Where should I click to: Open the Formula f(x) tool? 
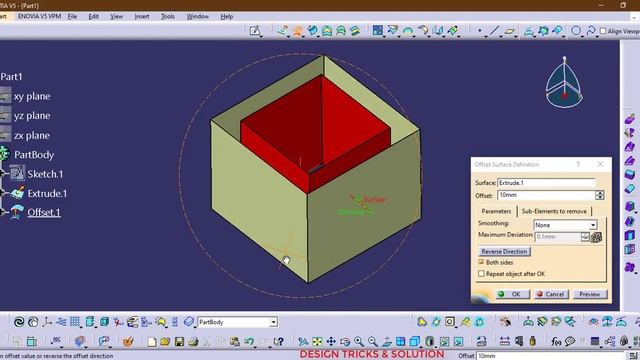click(x=556, y=341)
